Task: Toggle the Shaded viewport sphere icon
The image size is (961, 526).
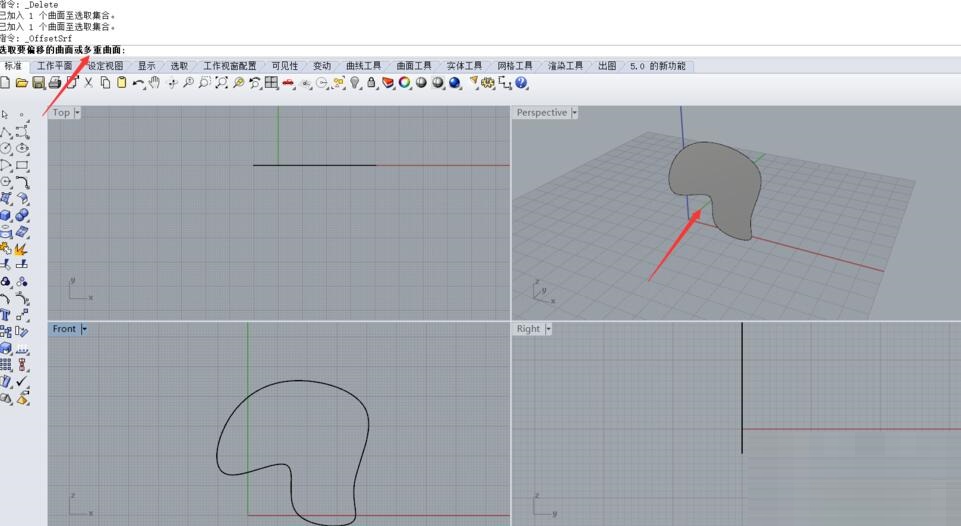Action: tap(422, 83)
